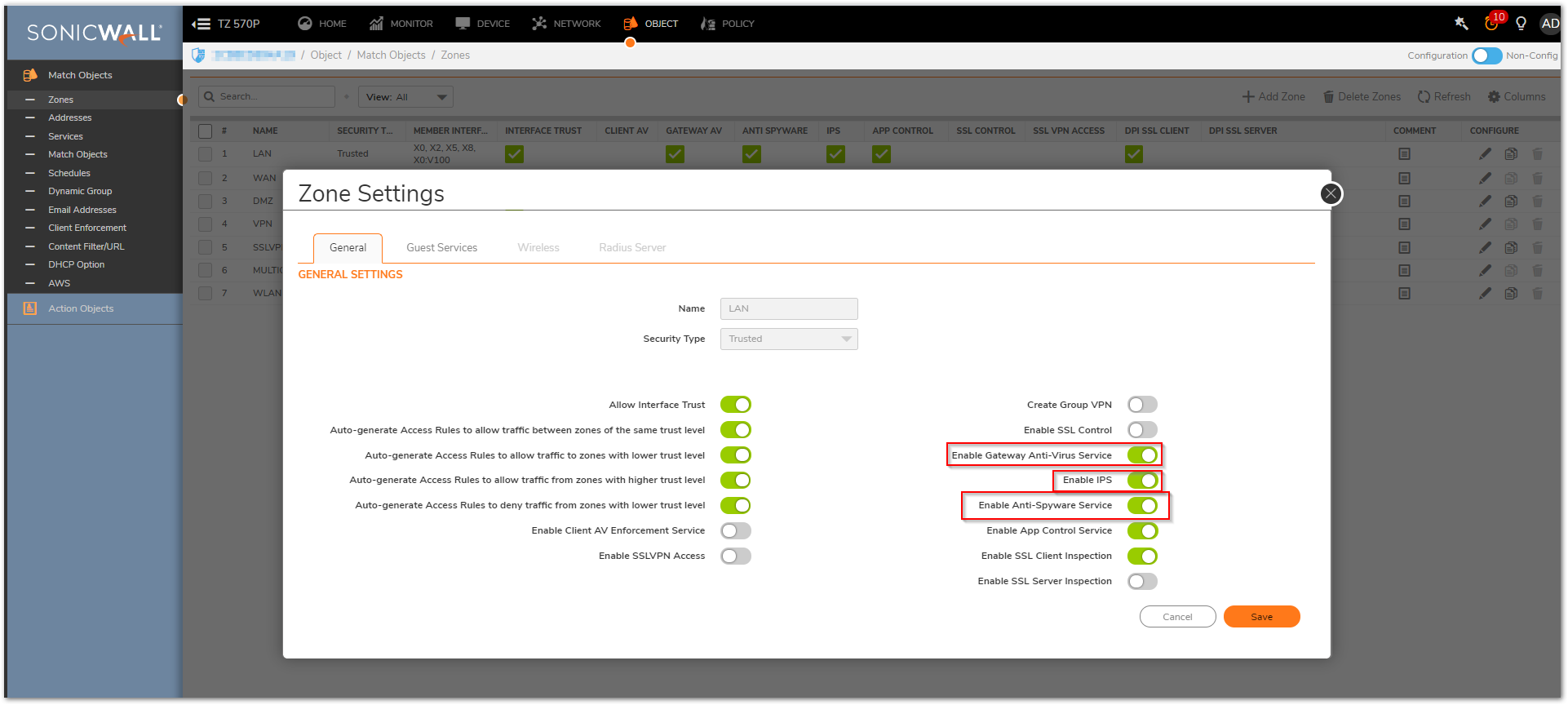Toggle Enable SSL Client Inspection switch
The width and height of the screenshot is (1568, 705).
click(1142, 556)
